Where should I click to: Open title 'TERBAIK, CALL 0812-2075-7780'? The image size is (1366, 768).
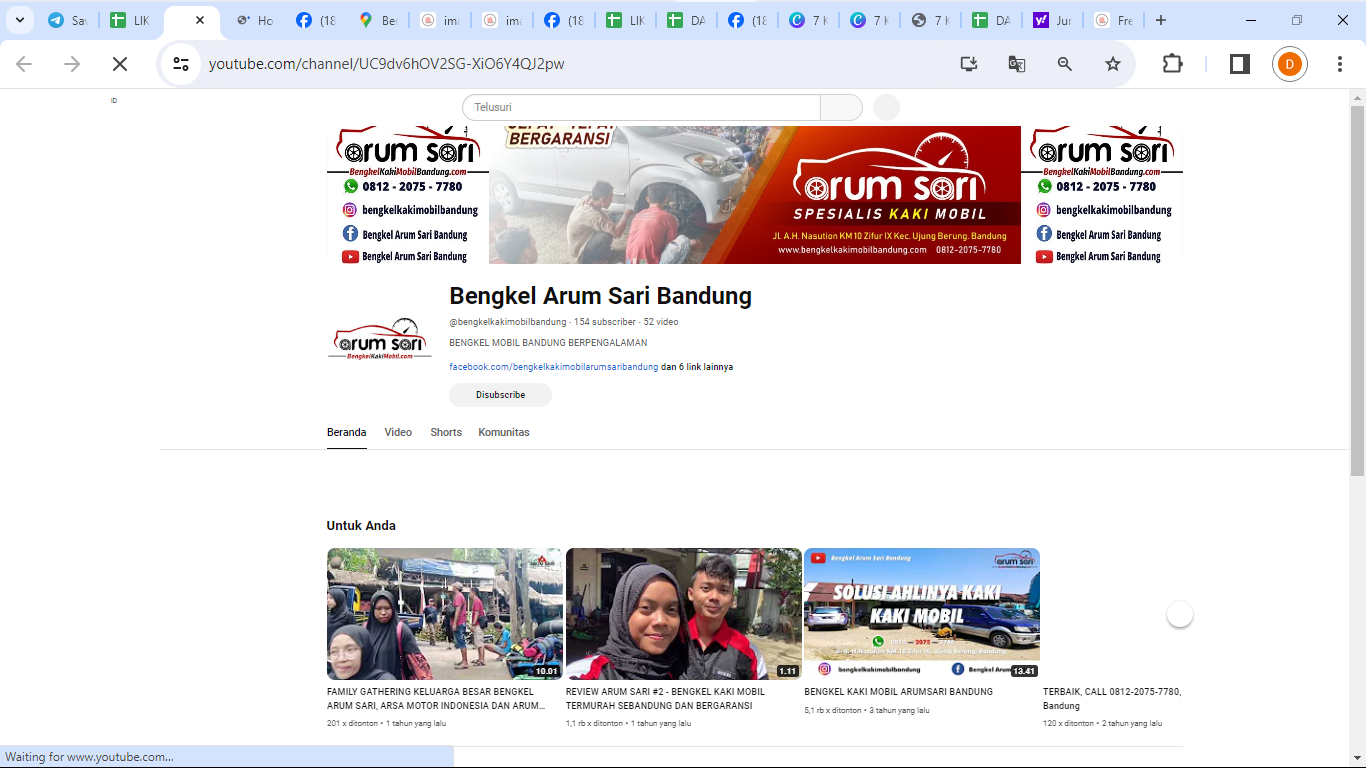coord(1112,698)
